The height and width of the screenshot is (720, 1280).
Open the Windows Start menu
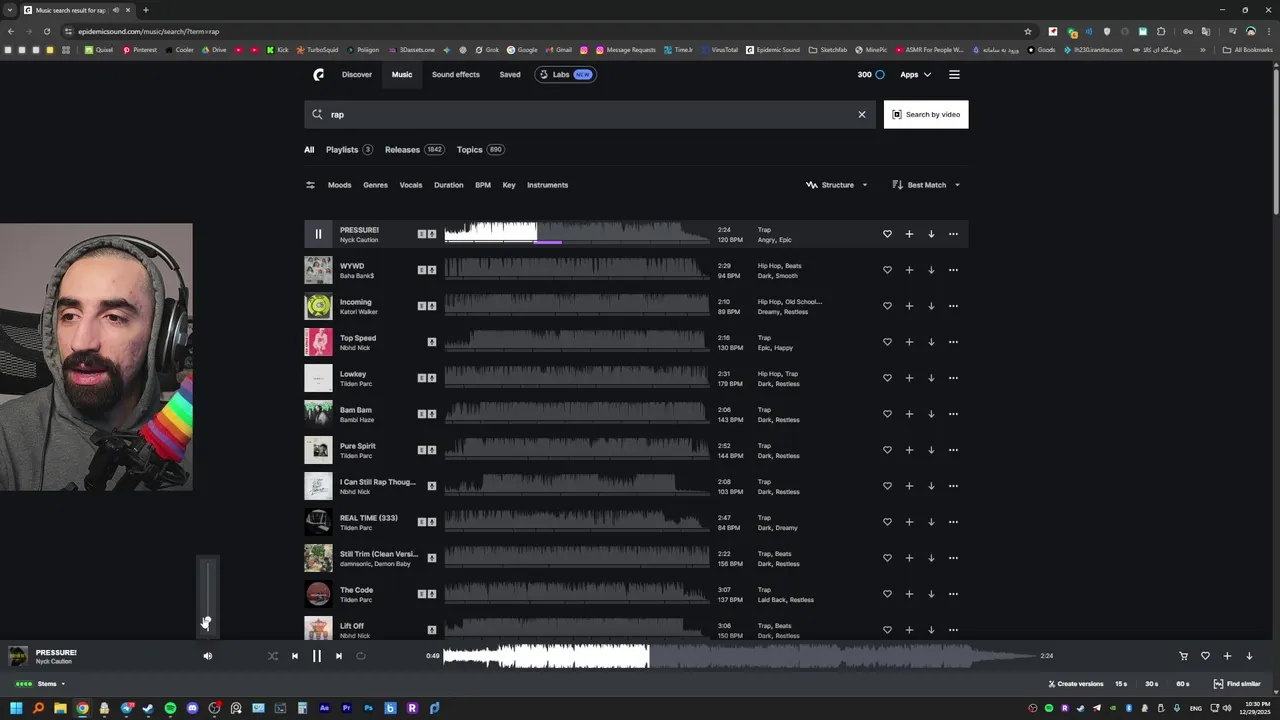pos(16,708)
